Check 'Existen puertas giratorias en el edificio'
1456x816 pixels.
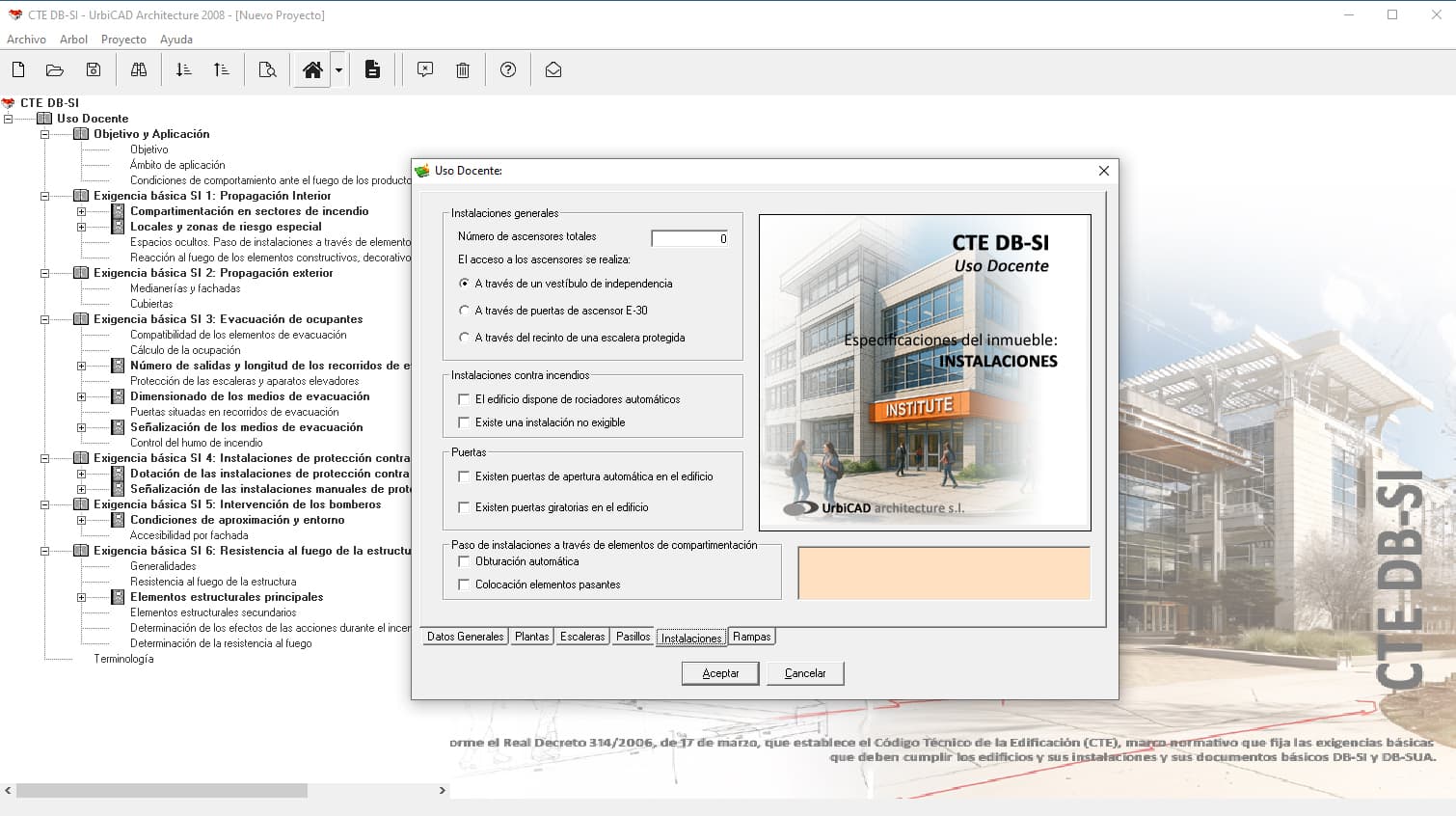point(464,507)
